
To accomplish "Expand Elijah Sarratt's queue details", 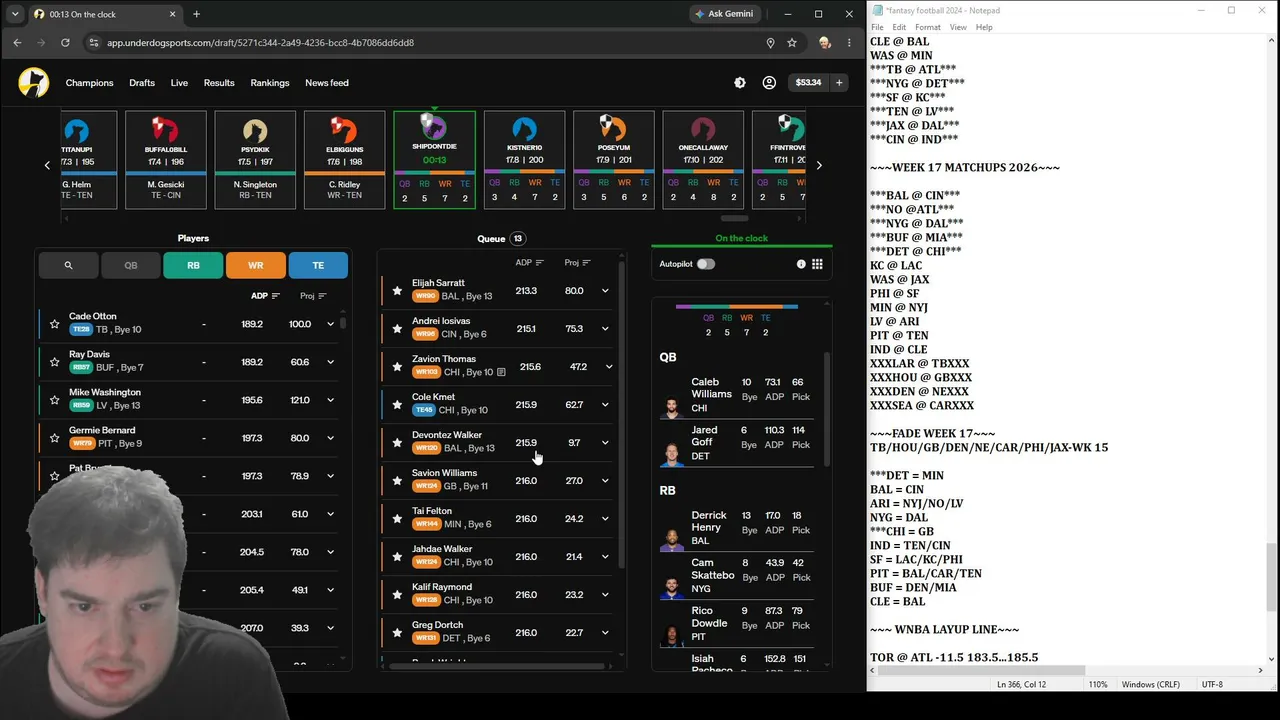I will click(605, 291).
